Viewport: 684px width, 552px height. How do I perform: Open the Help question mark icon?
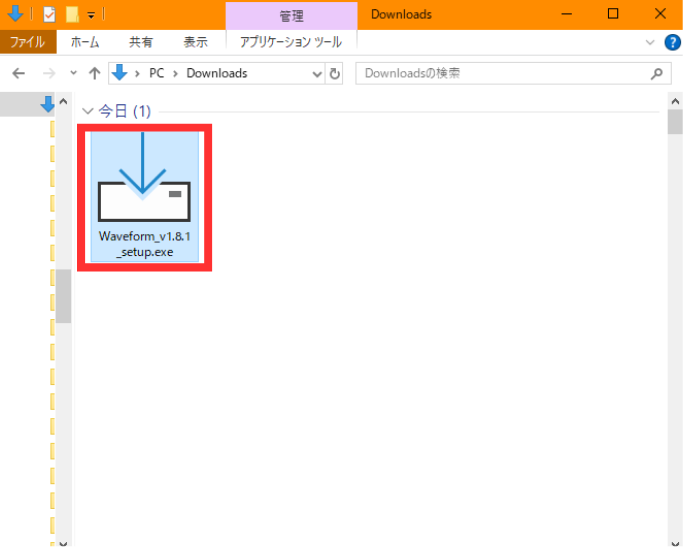673,42
